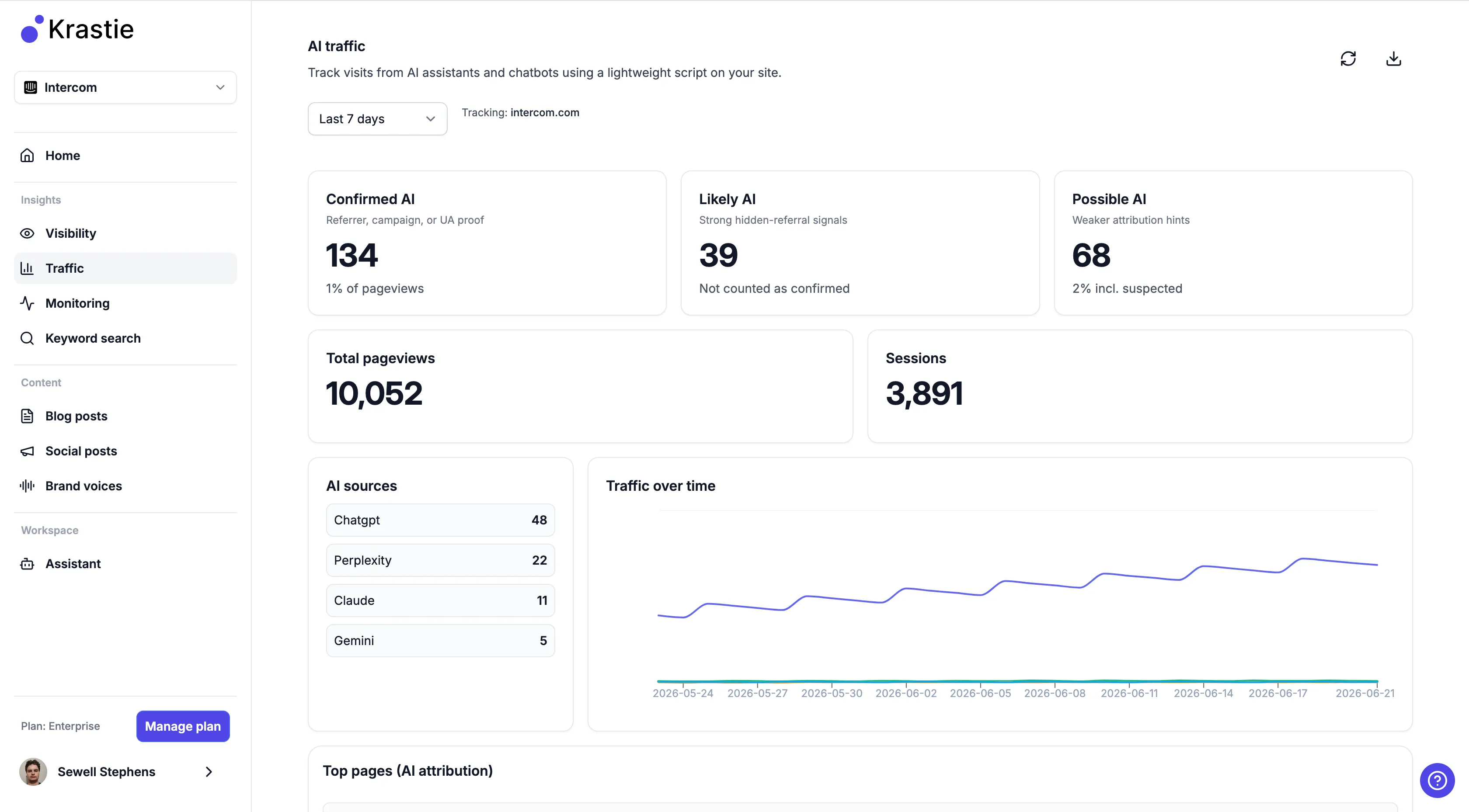Viewport: 1469px width, 812px height.
Task: Click the 2026-06-02 axis label
Action: tap(906, 694)
